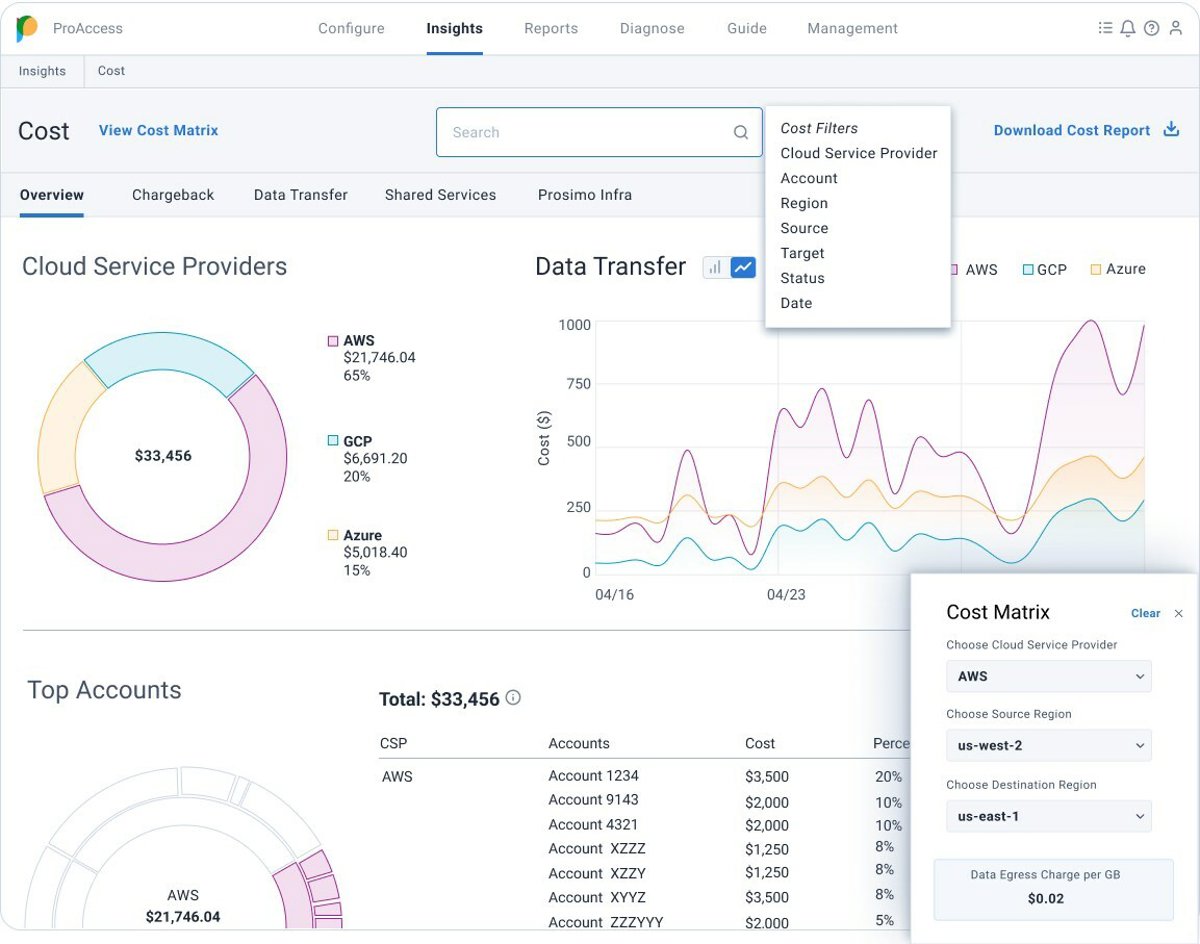Switch Data Transfer to bar chart view
This screenshot has height=944, width=1200.
715,267
